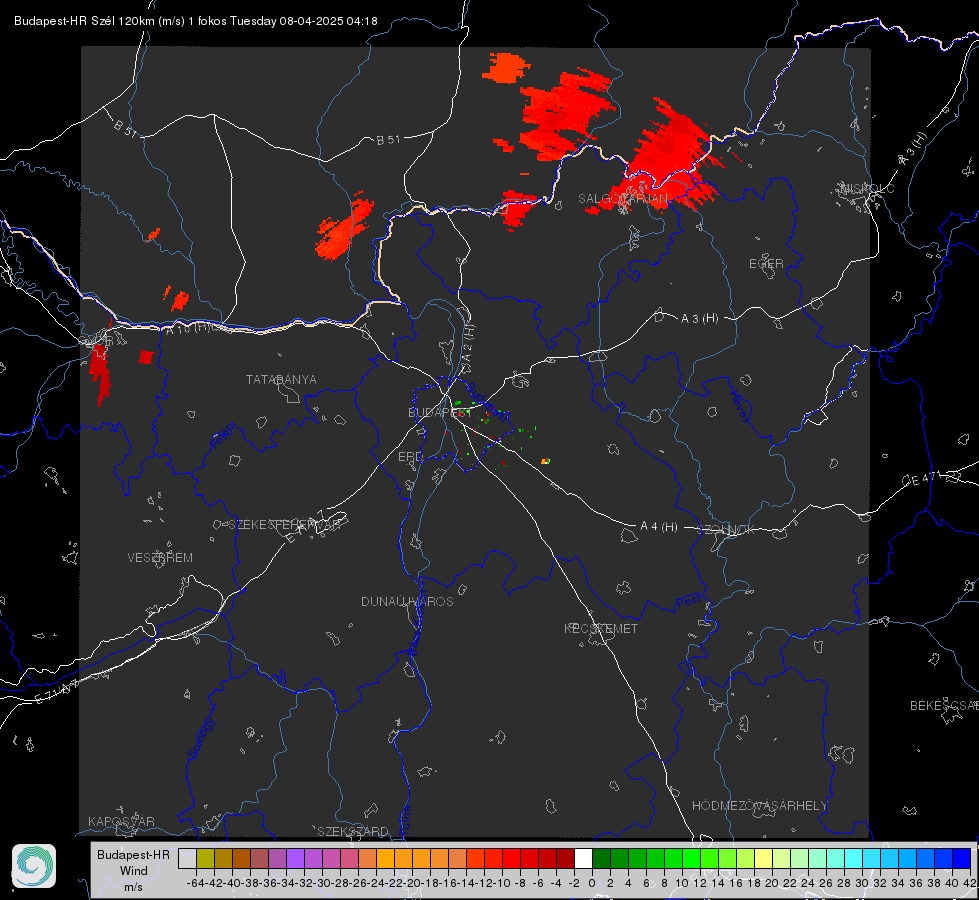Click the blue Pest county label
The width and height of the screenshot is (979, 900).
point(688,602)
